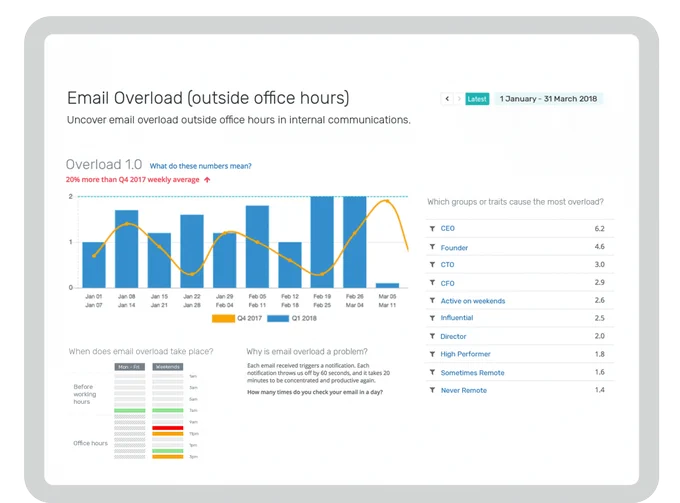
Task: Open the Director group link
Action: click(x=453, y=336)
